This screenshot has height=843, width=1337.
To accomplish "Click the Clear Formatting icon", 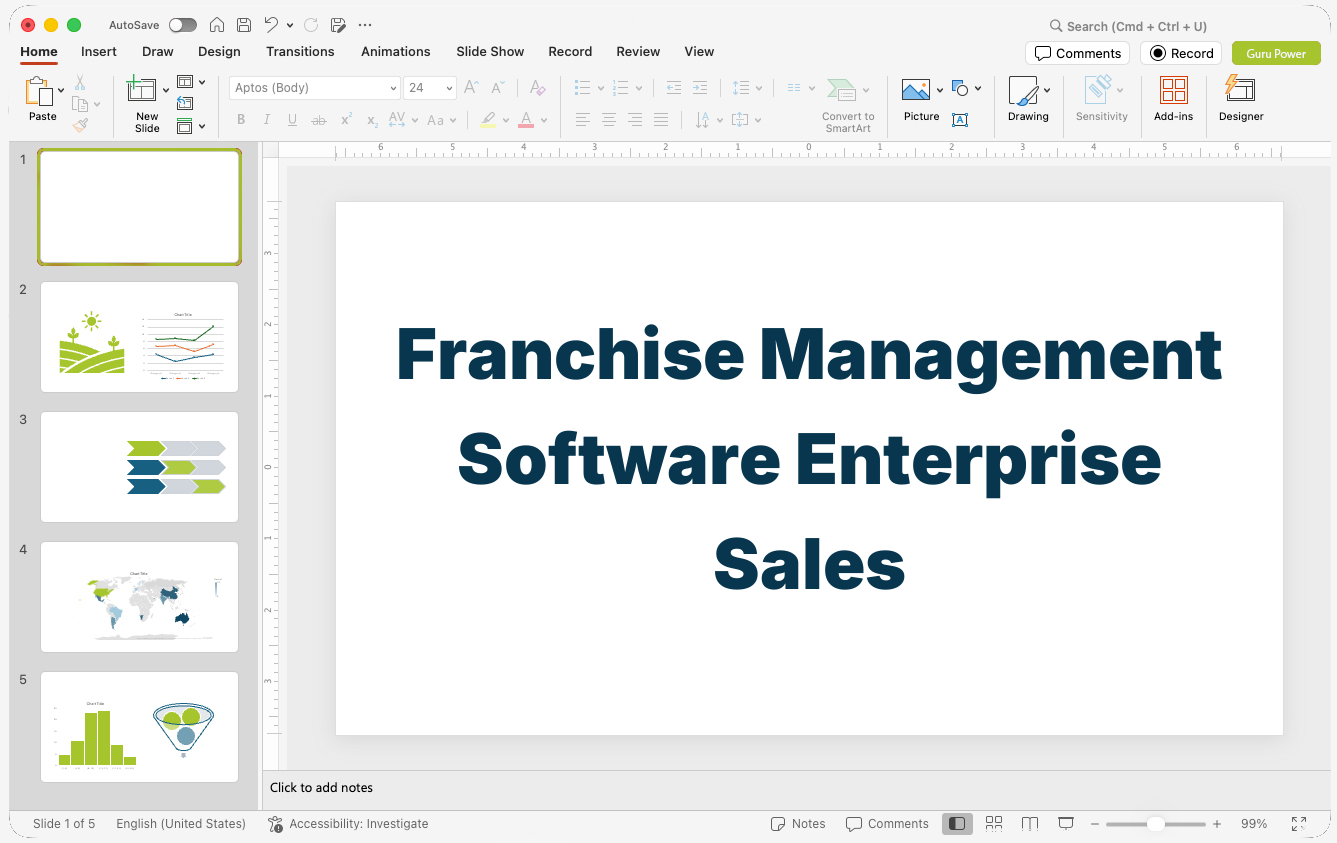I will coord(538,88).
